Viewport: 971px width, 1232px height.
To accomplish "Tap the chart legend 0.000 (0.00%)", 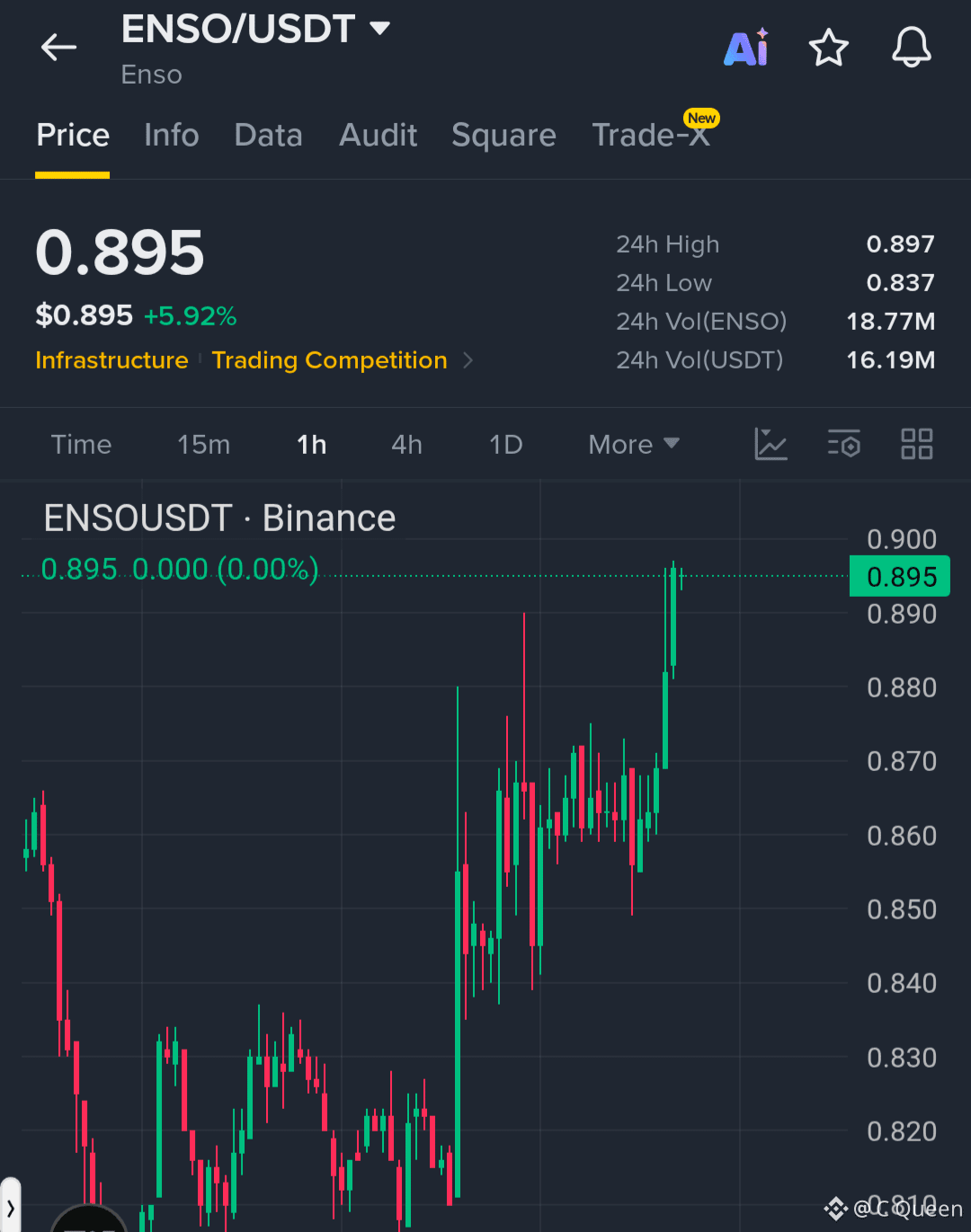I will 225,570.
